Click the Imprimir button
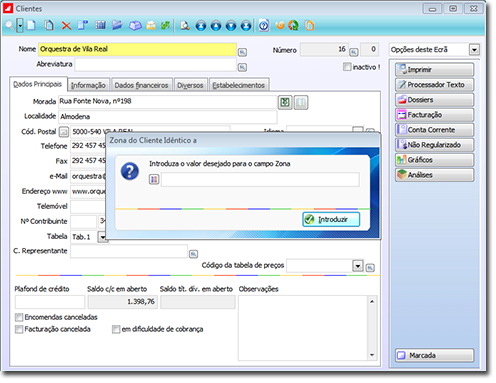Image resolution: width=496 pixels, height=383 pixels. tap(434, 70)
